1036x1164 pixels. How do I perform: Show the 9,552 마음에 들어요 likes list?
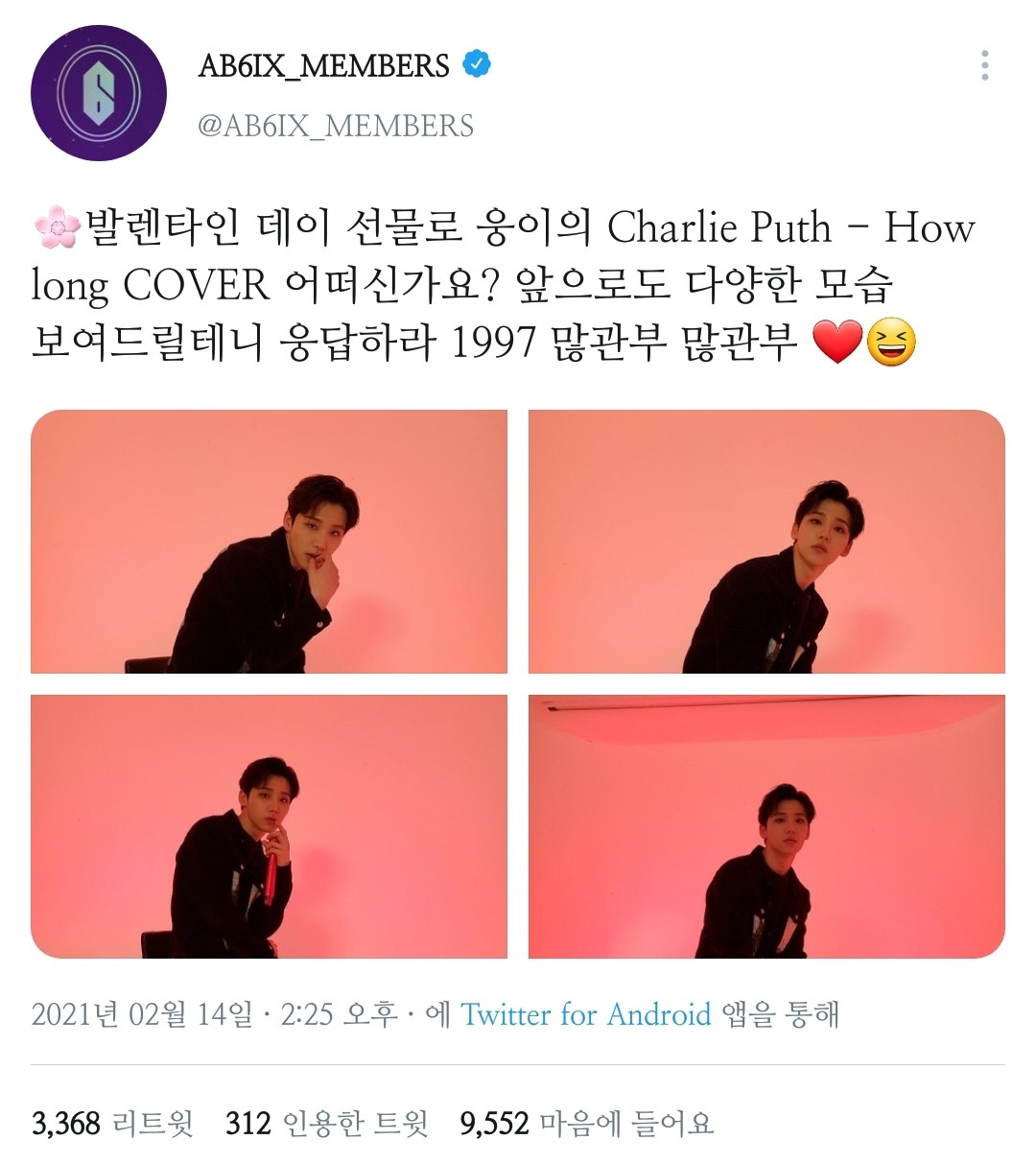pyautogui.click(x=587, y=1123)
